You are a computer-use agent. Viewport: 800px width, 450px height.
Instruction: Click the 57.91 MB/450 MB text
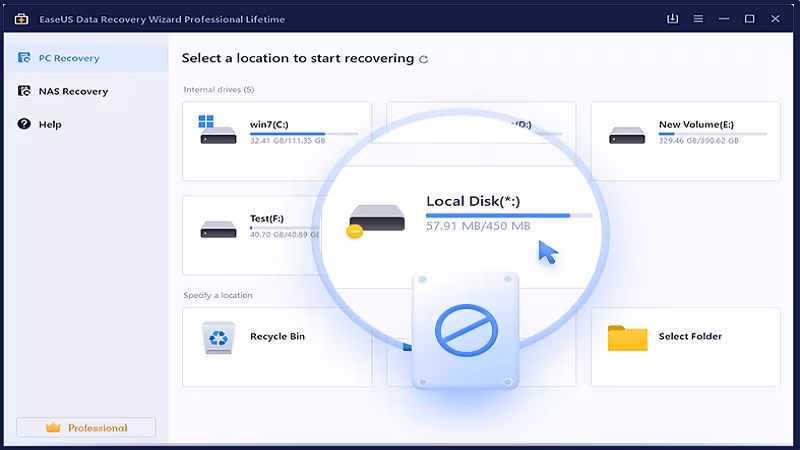pyautogui.click(x=478, y=226)
